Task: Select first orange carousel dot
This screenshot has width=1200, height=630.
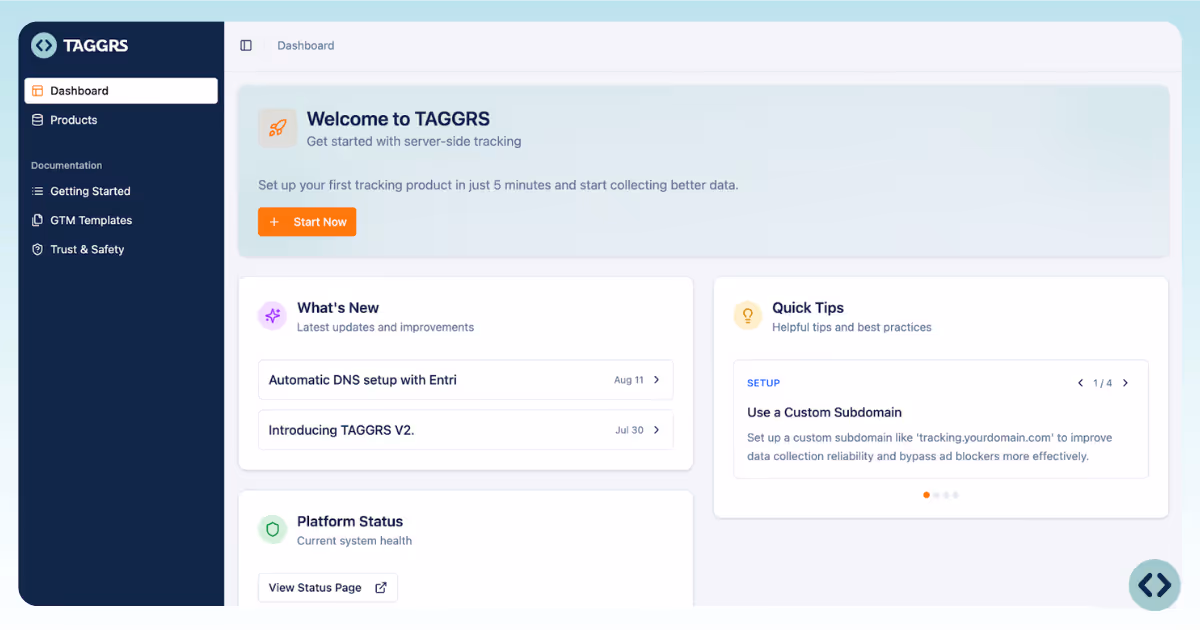Action: 927,495
